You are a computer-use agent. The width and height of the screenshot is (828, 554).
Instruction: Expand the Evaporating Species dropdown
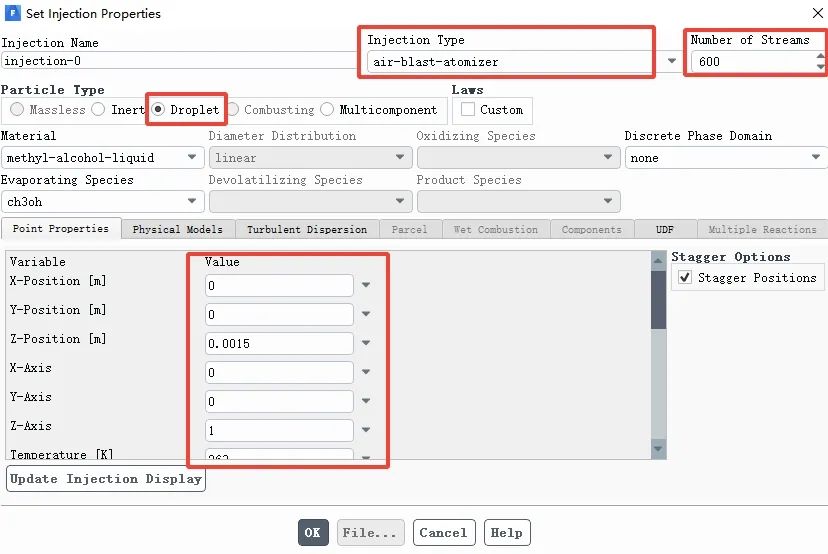[192, 202]
